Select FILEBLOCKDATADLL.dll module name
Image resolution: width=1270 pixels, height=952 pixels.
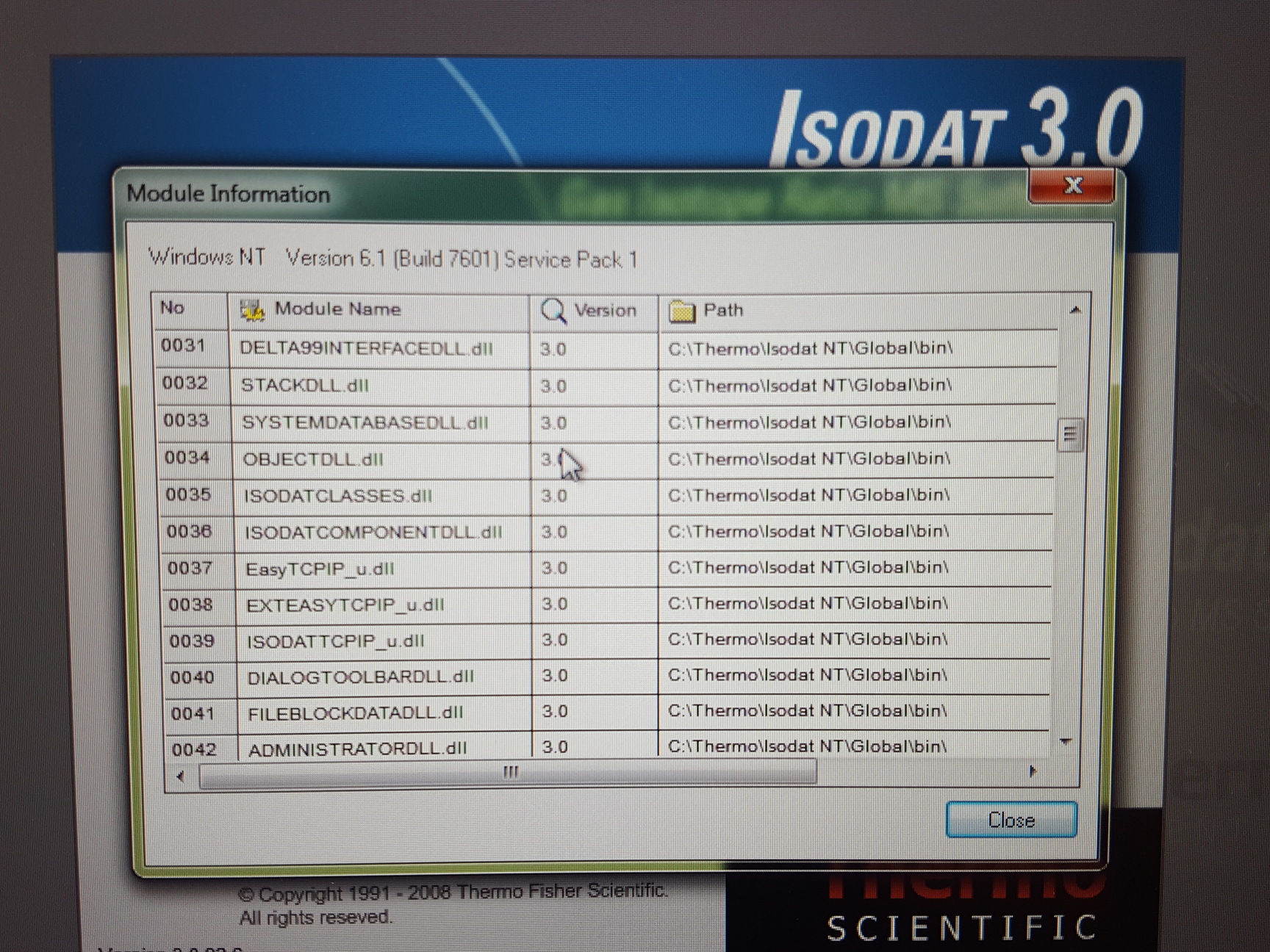[356, 713]
